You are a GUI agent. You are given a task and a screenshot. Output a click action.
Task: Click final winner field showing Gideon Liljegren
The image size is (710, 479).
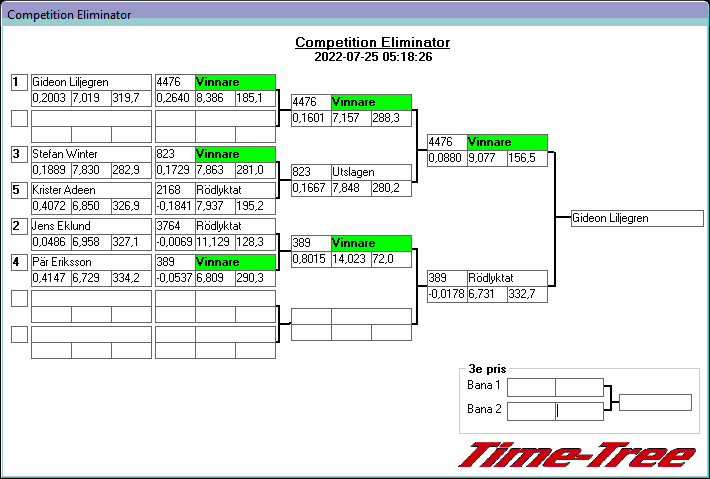[638, 218]
